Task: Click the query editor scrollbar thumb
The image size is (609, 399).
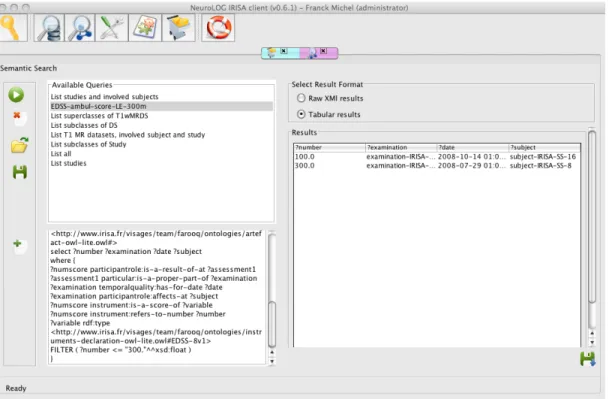Action: tap(272, 324)
